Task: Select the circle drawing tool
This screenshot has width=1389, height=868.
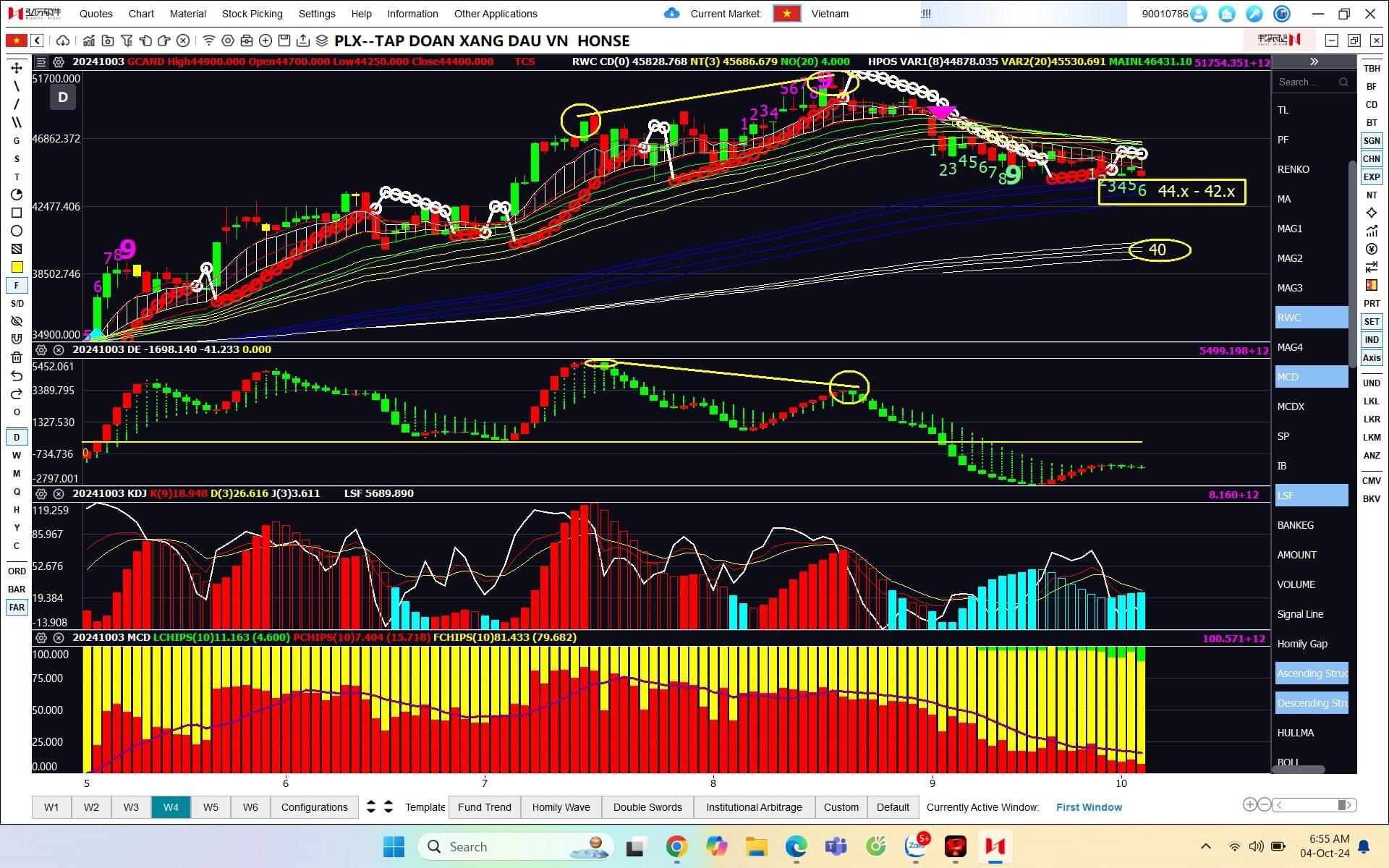Action: [x=17, y=231]
